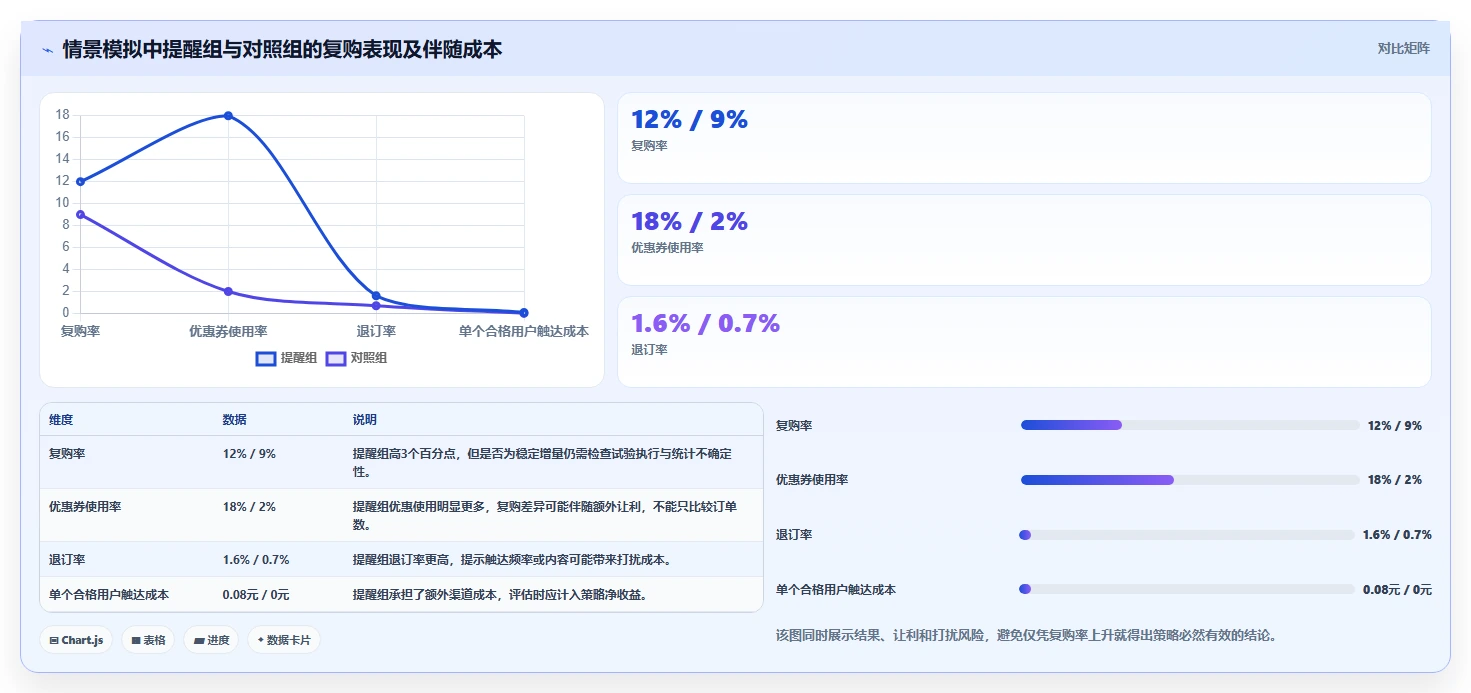Image resolution: width=1471 pixels, height=693 pixels.
Task: Click the 复购率 progress bar
Action: tap(1190, 425)
